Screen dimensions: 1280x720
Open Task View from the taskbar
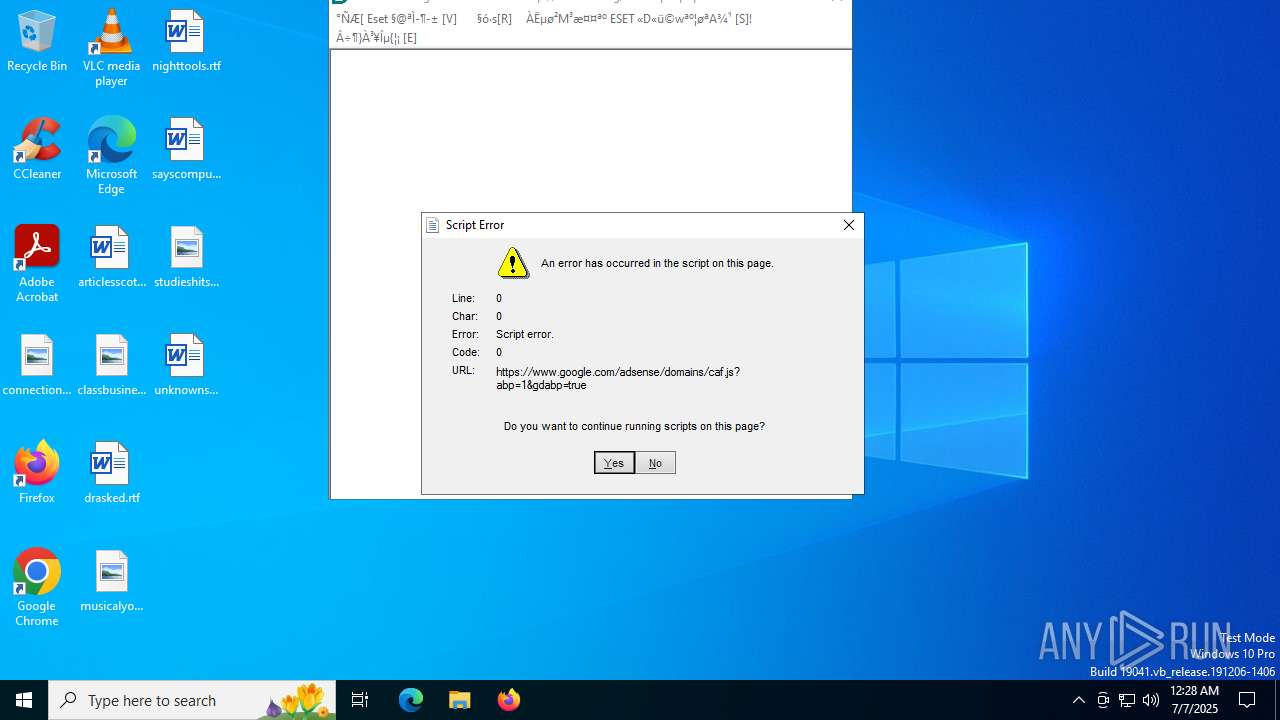point(360,700)
